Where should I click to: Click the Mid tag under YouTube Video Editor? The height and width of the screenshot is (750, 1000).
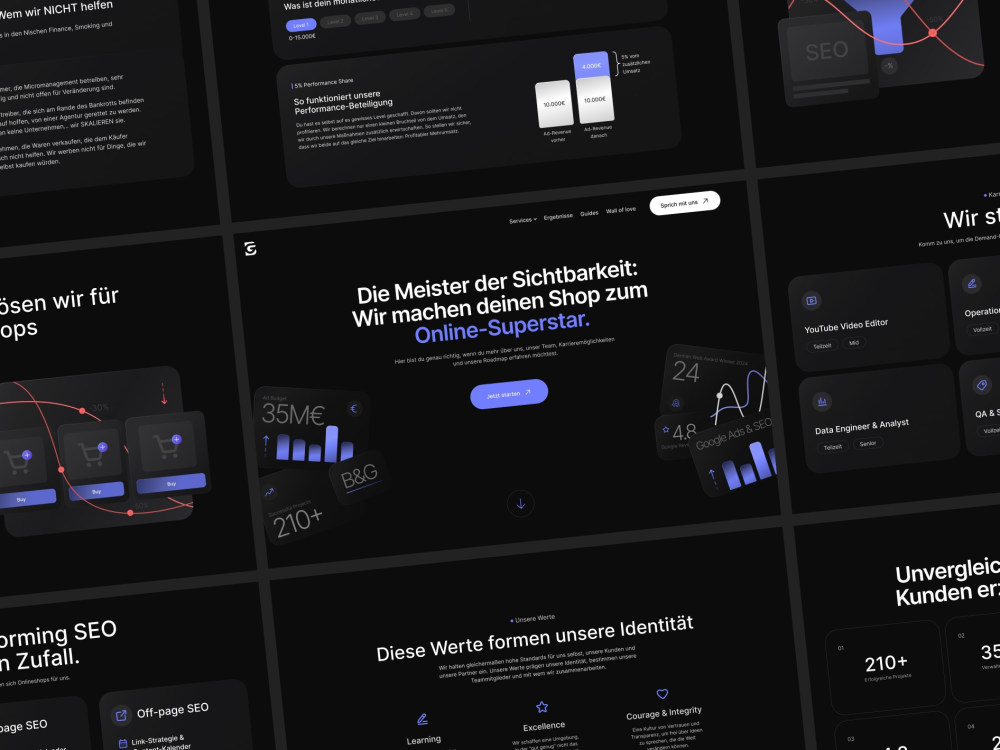[853, 343]
